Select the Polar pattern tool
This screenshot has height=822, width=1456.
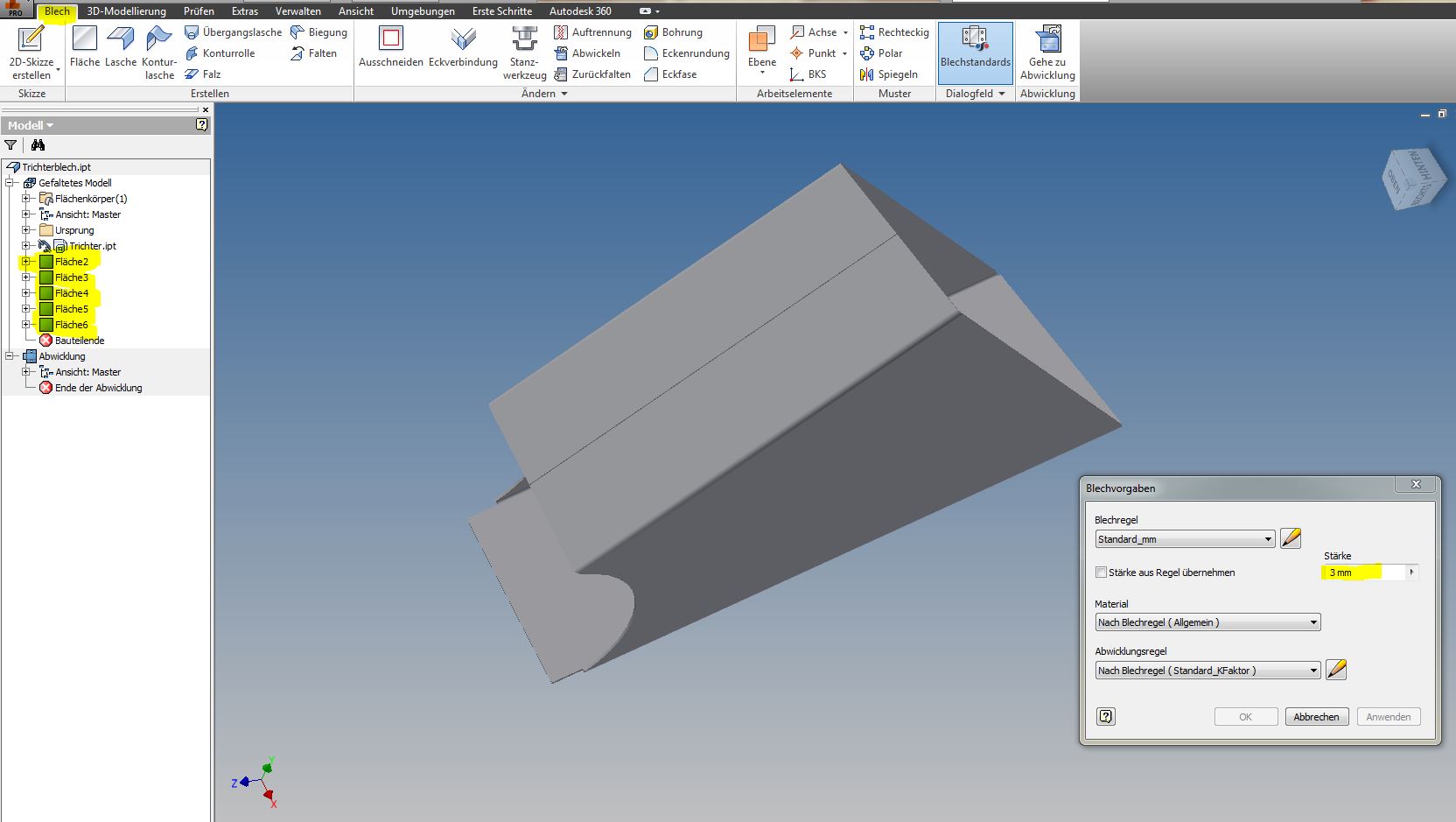[881, 53]
